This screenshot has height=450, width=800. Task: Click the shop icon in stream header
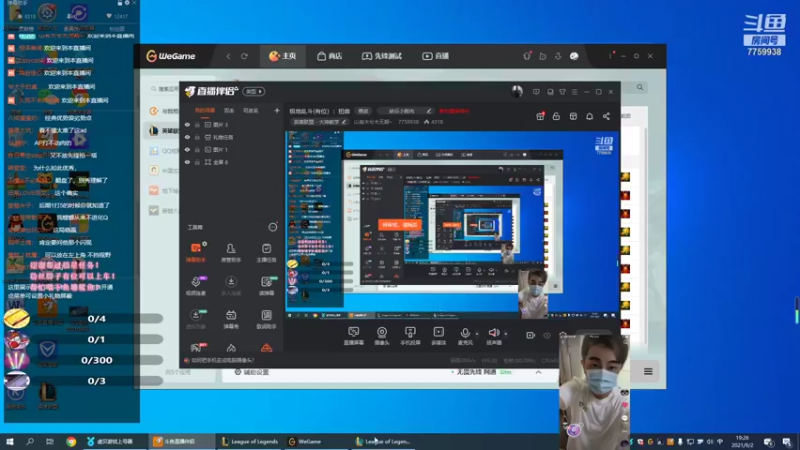tap(573, 116)
